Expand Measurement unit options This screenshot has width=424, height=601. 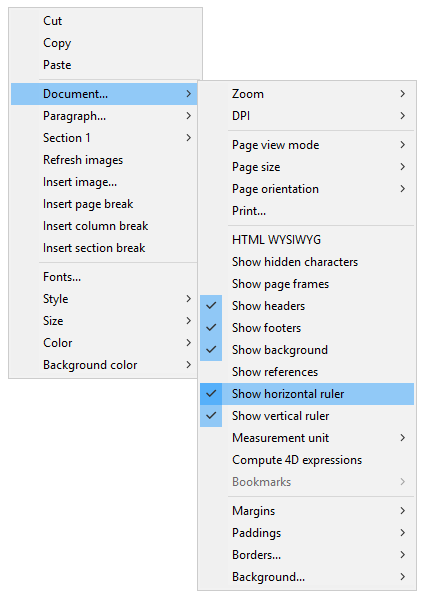307,438
